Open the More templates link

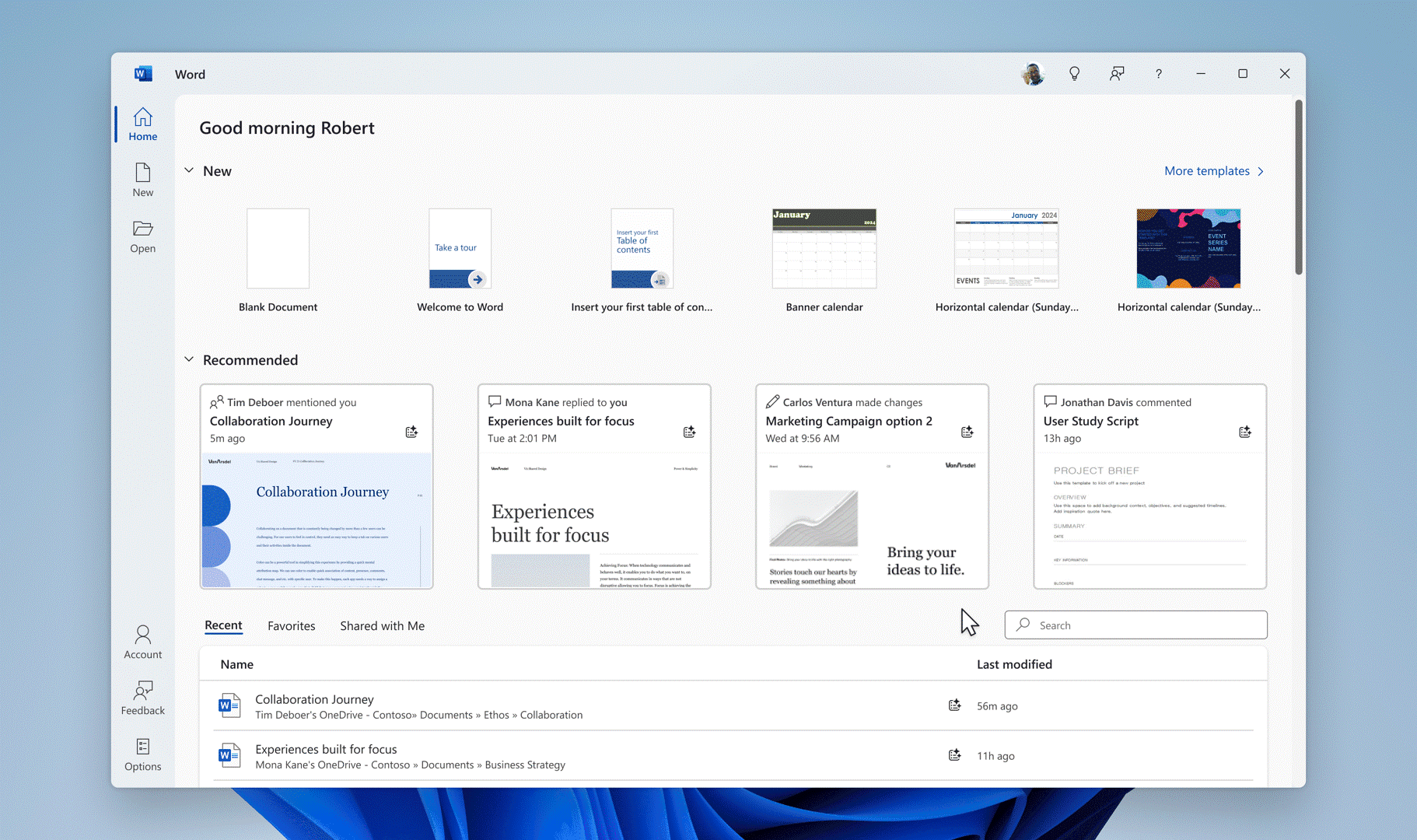point(1214,171)
